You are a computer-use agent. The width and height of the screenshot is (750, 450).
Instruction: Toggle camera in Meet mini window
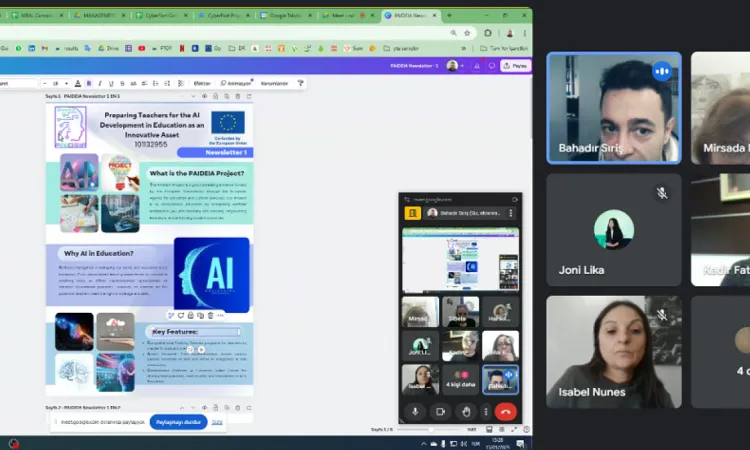pos(439,411)
